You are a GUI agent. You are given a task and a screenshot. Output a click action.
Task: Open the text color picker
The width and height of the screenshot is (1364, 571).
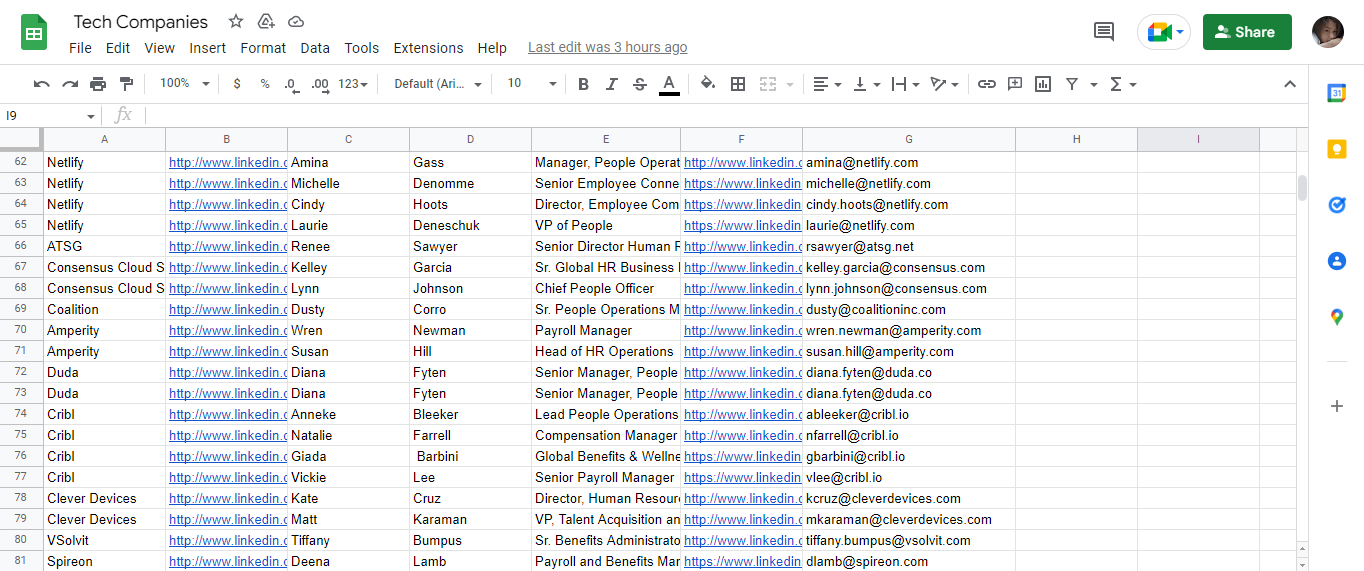669,84
